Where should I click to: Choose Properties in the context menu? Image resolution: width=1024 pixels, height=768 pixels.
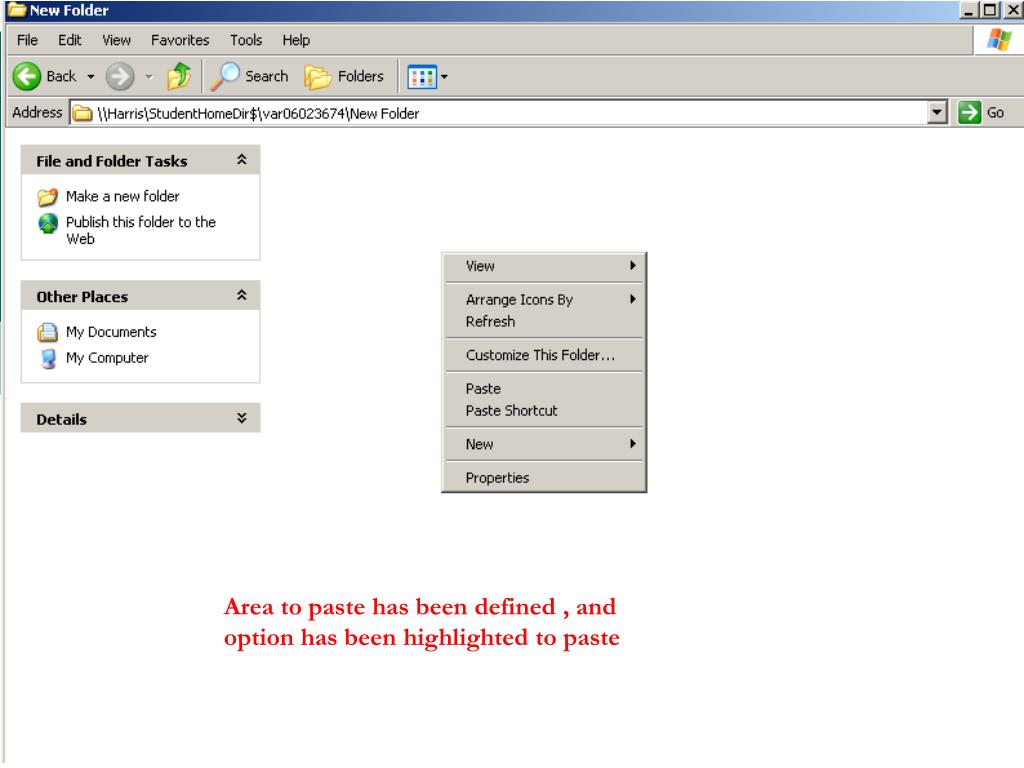(x=497, y=478)
